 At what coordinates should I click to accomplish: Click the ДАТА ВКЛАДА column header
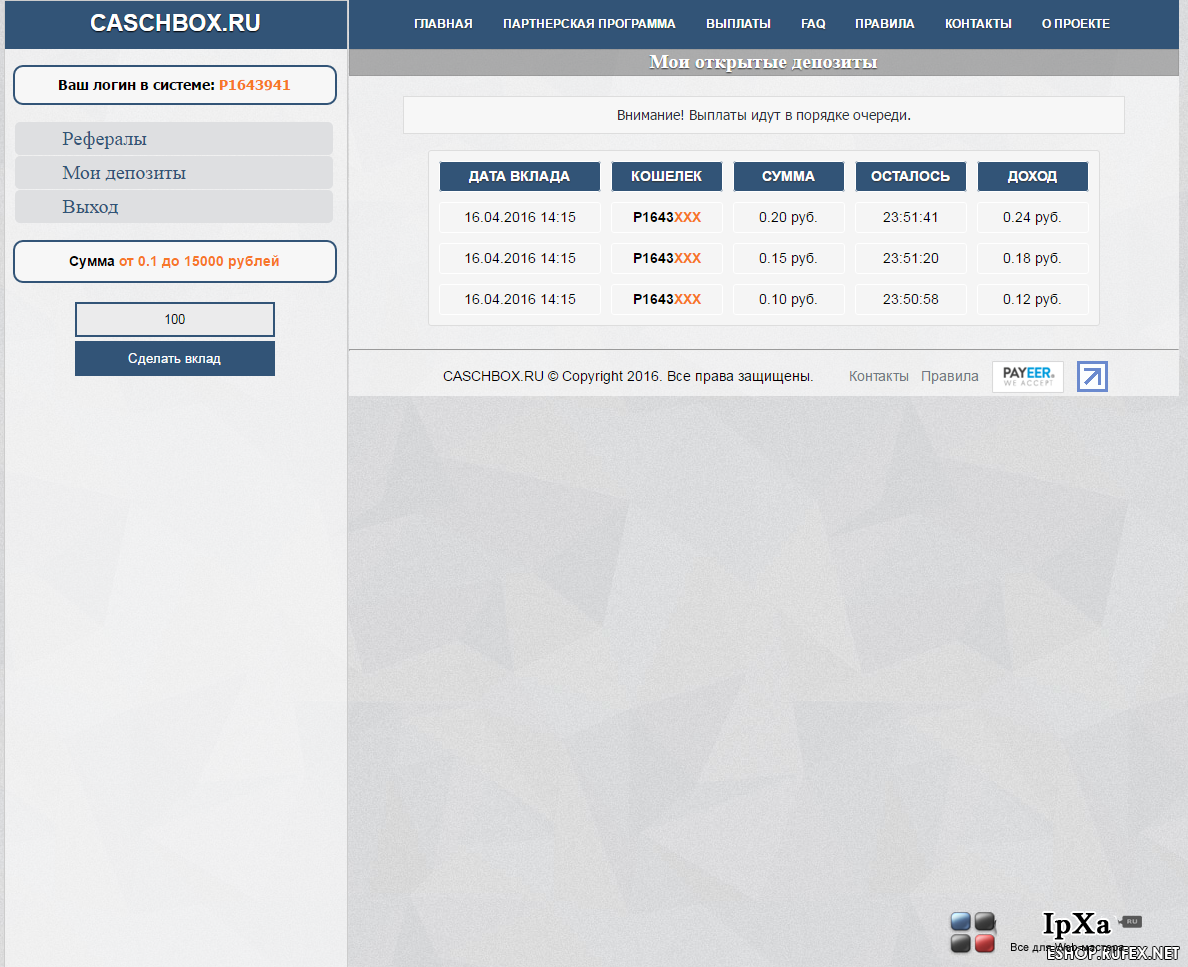(520, 177)
